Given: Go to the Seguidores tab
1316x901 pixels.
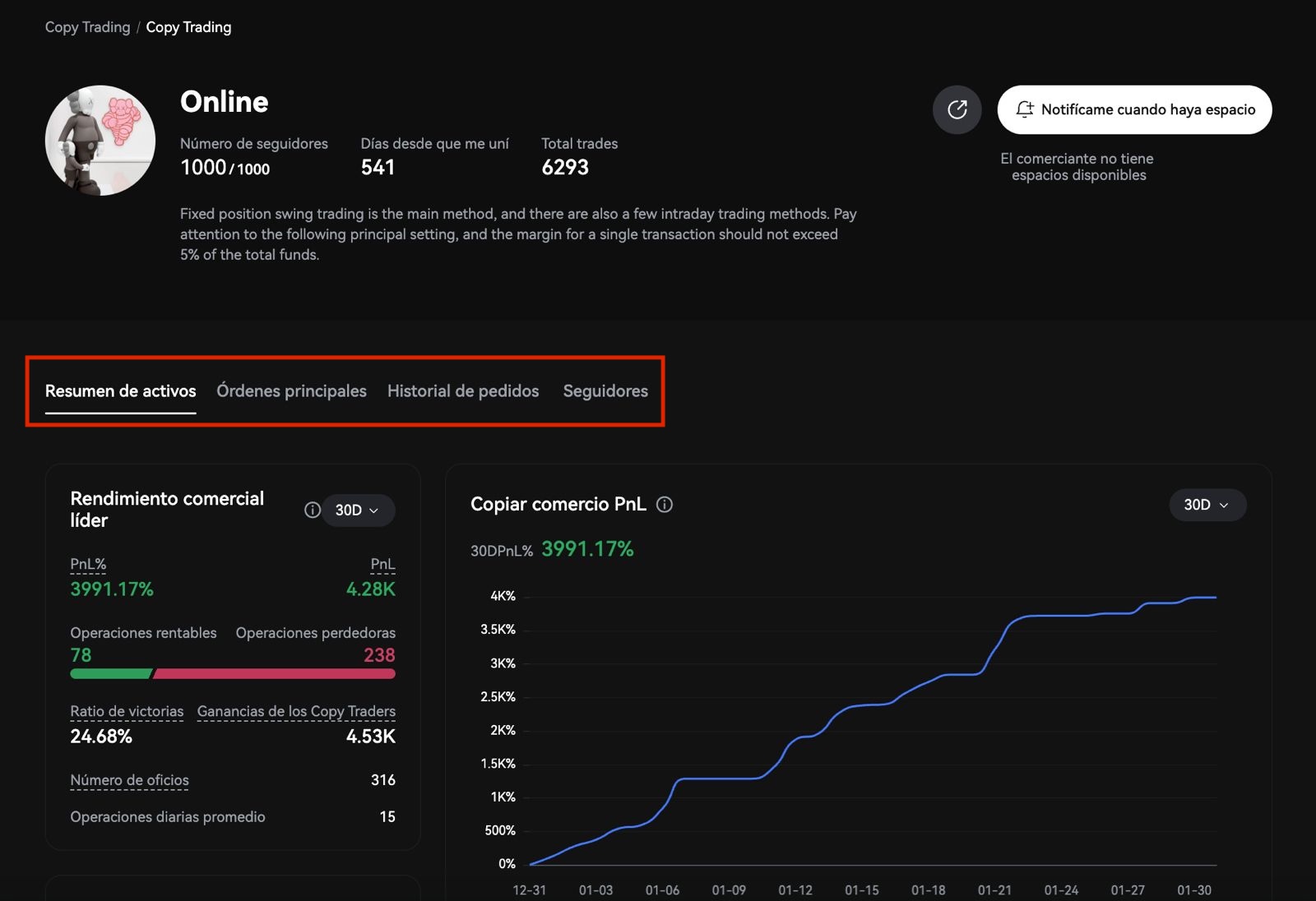Looking at the screenshot, I should 605,391.
